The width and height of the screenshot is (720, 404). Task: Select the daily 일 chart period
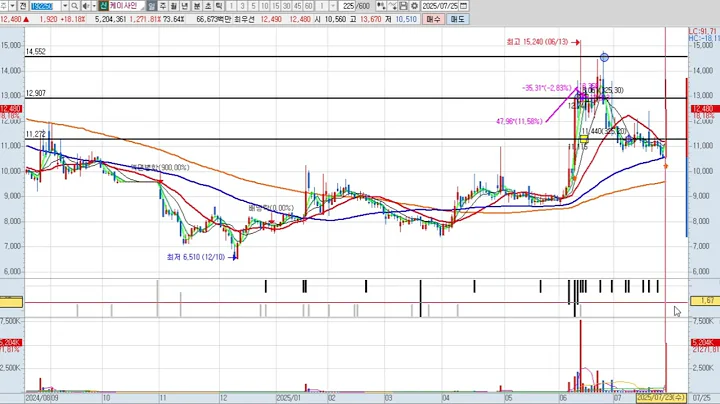tap(152, 6)
